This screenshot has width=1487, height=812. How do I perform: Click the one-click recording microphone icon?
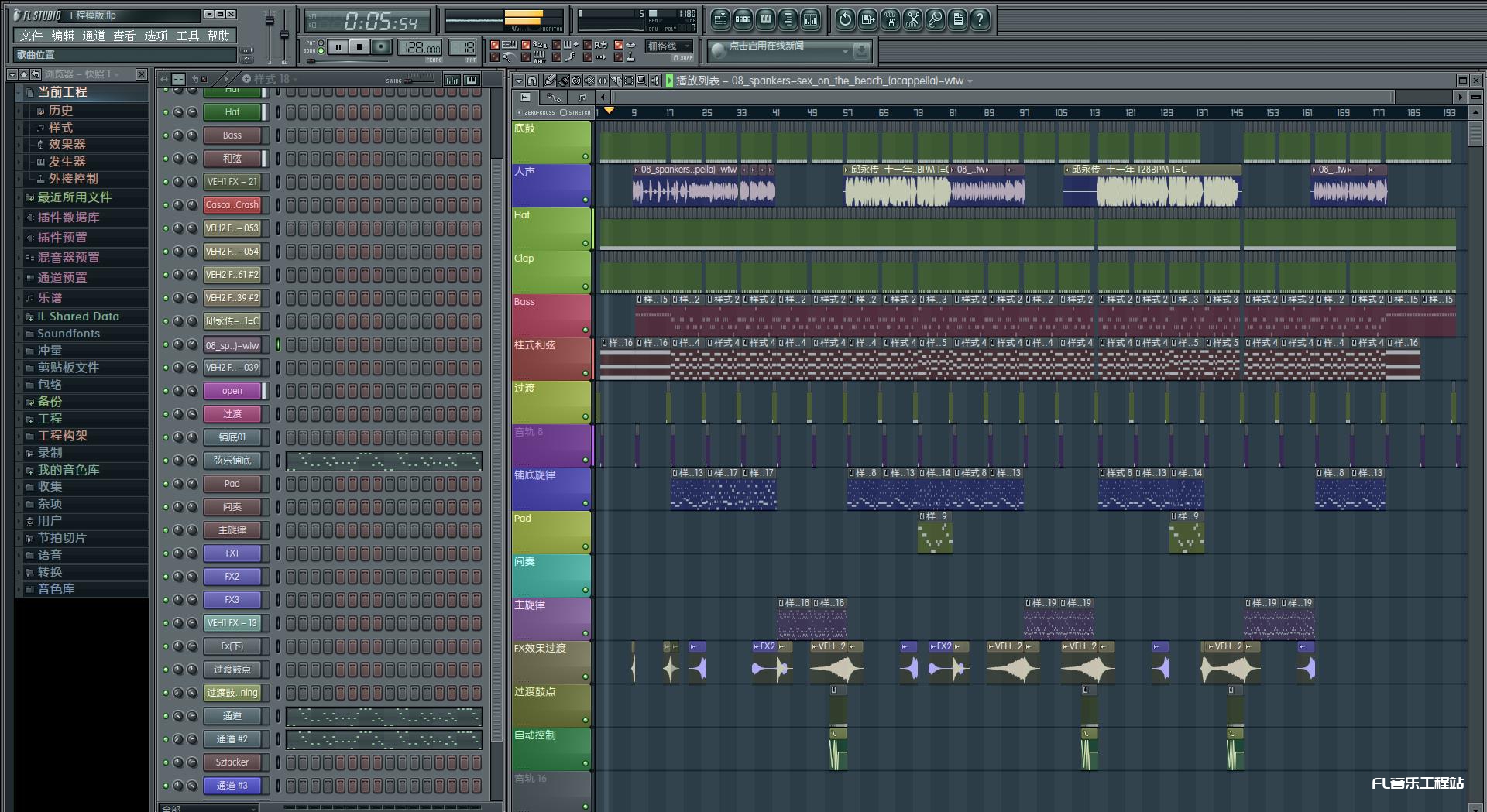tap(935, 19)
